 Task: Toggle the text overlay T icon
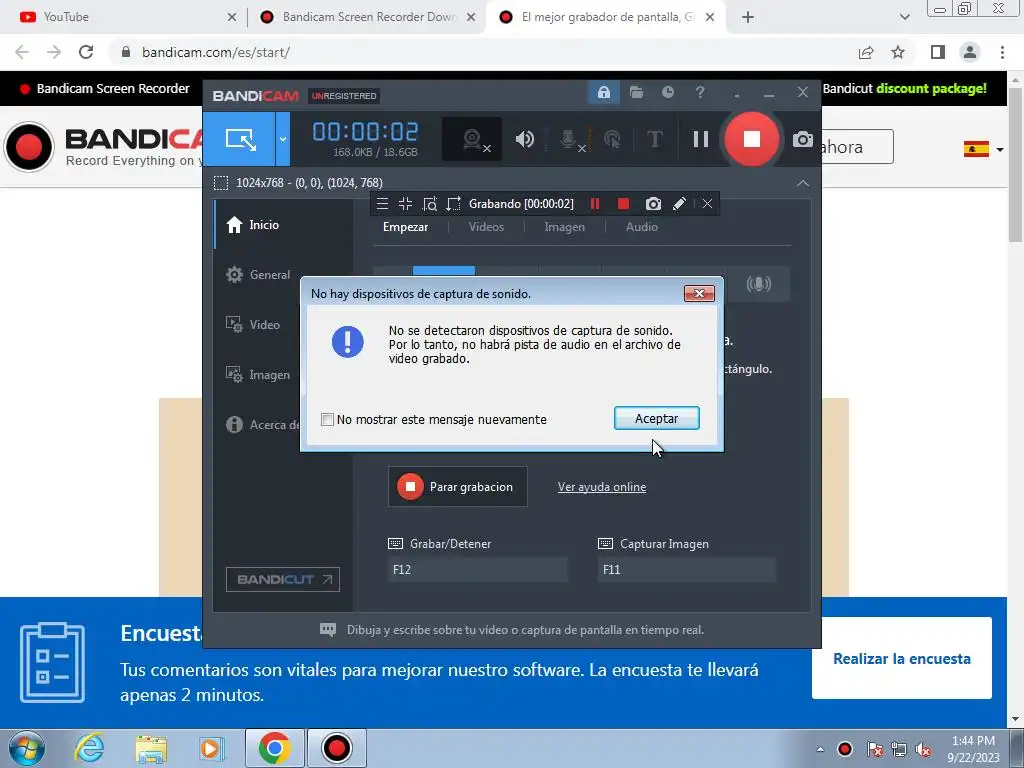click(x=654, y=139)
